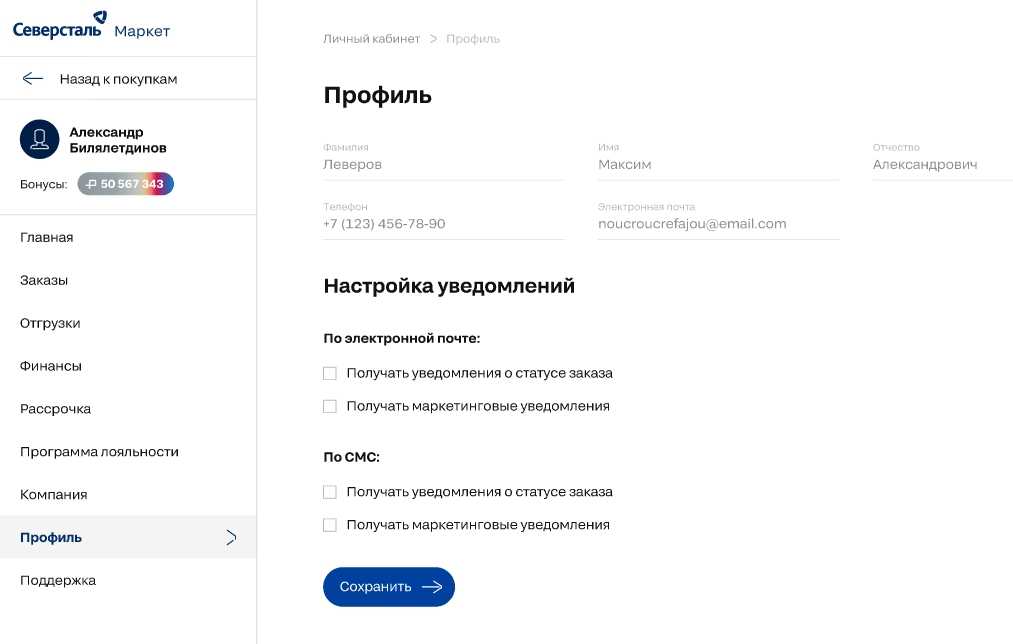Click Назад к покупкам link

click(x=118, y=78)
